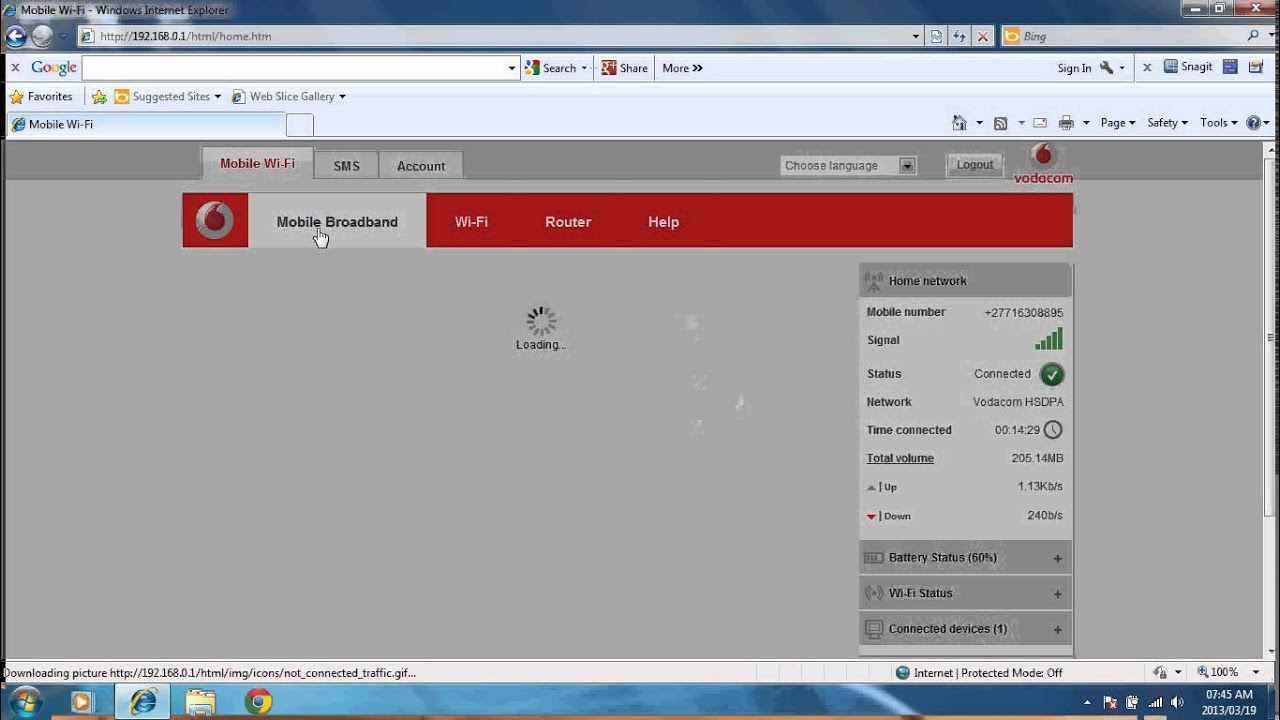1280x720 pixels.
Task: Open the Windows Start button
Action: (25, 701)
